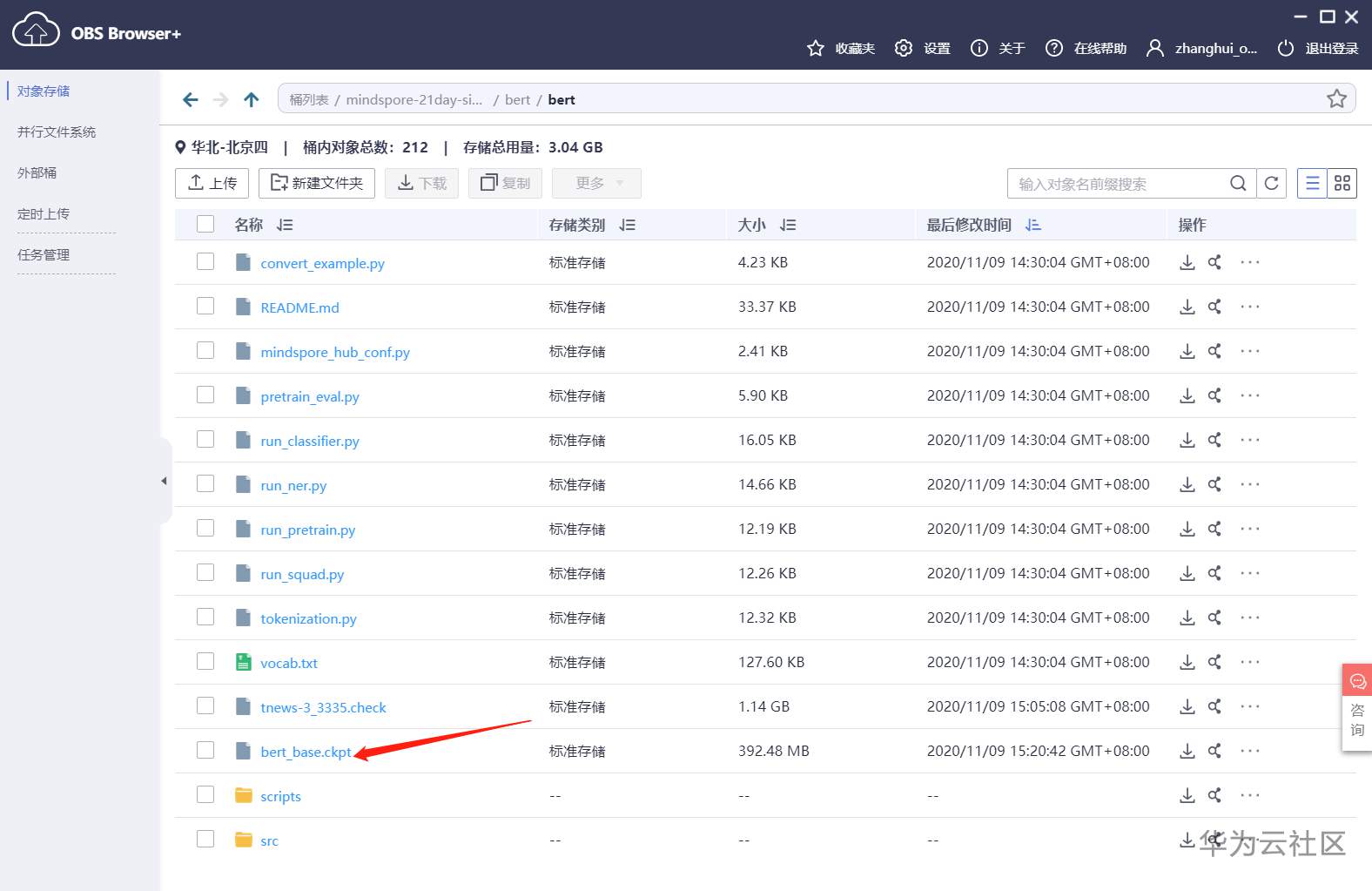The width and height of the screenshot is (1372, 891).
Task: Navigate up one folder level
Action: 252,99
